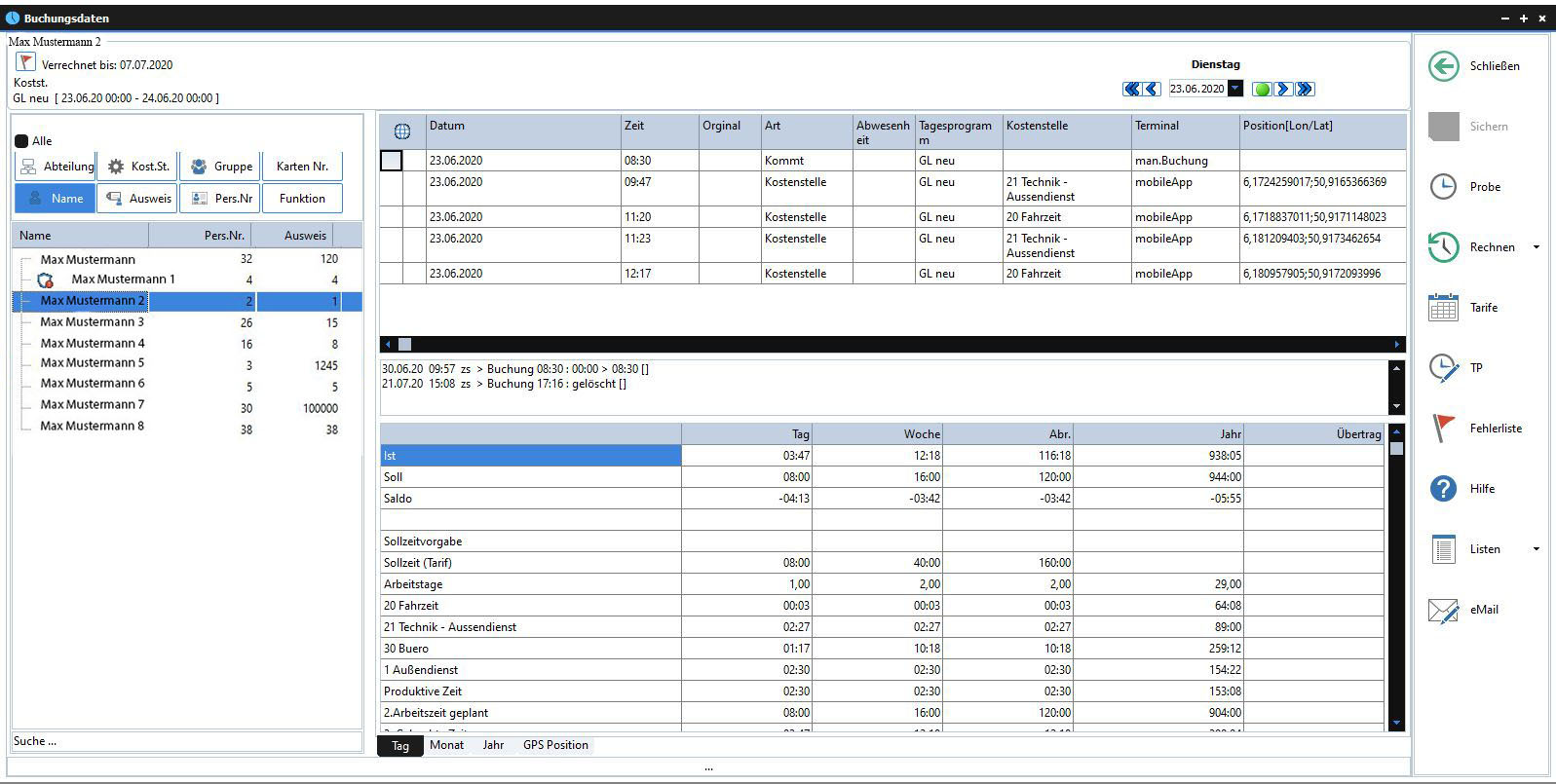Open the GPS Position tab
The width and height of the screenshot is (1556, 784).
click(x=555, y=745)
